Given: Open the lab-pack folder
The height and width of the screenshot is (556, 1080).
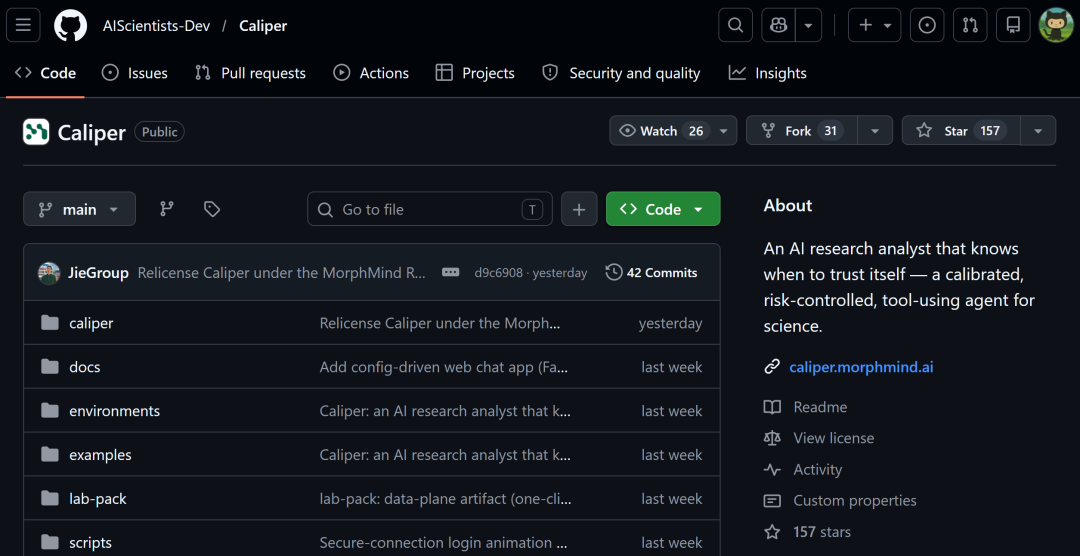Looking at the screenshot, I should pyautogui.click(x=98, y=500).
